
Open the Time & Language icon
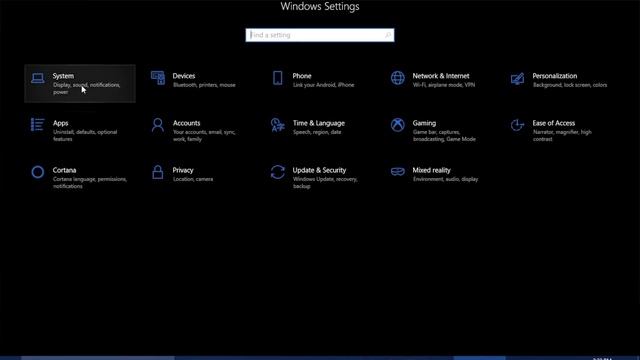pos(278,125)
